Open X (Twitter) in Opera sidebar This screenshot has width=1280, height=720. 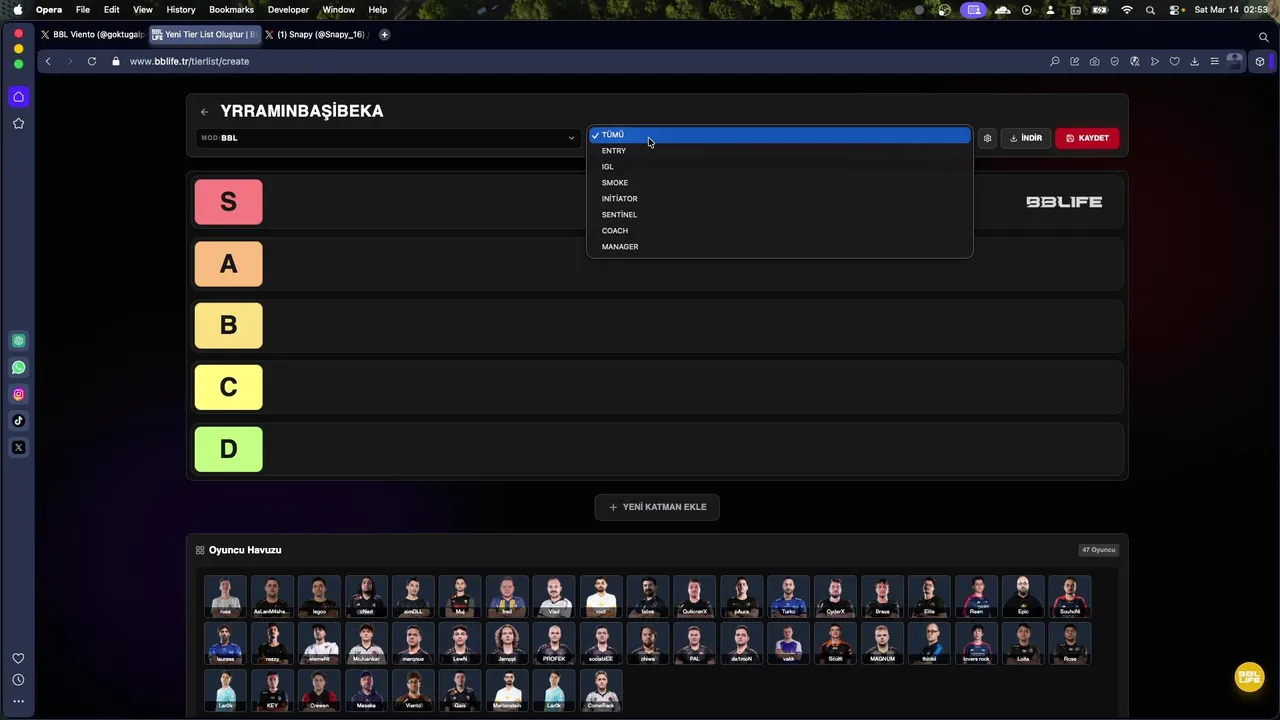pyautogui.click(x=18, y=448)
